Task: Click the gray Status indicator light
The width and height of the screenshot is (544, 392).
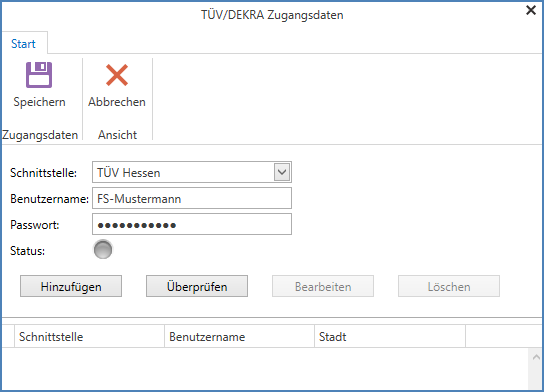Action: click(x=103, y=249)
